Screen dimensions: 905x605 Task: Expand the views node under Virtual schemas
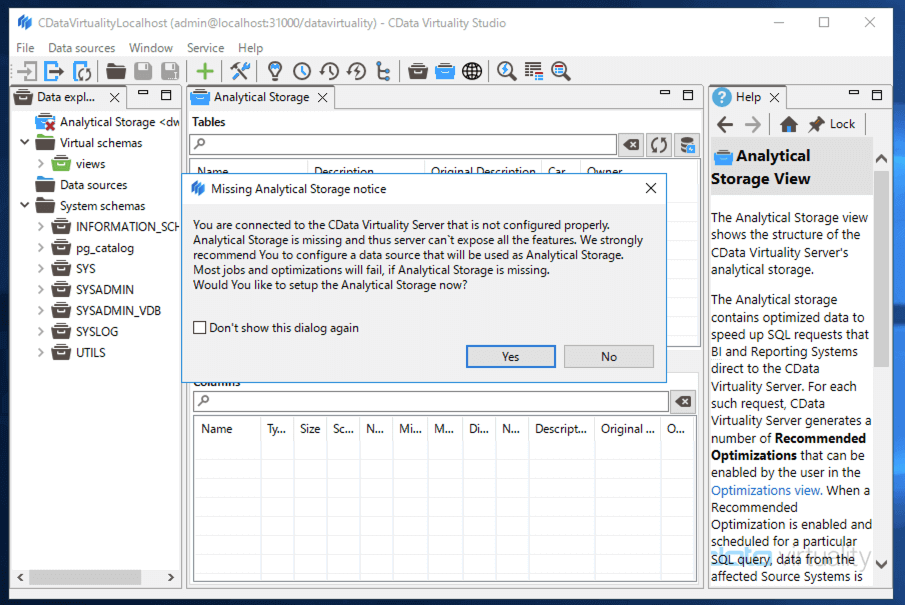41,164
